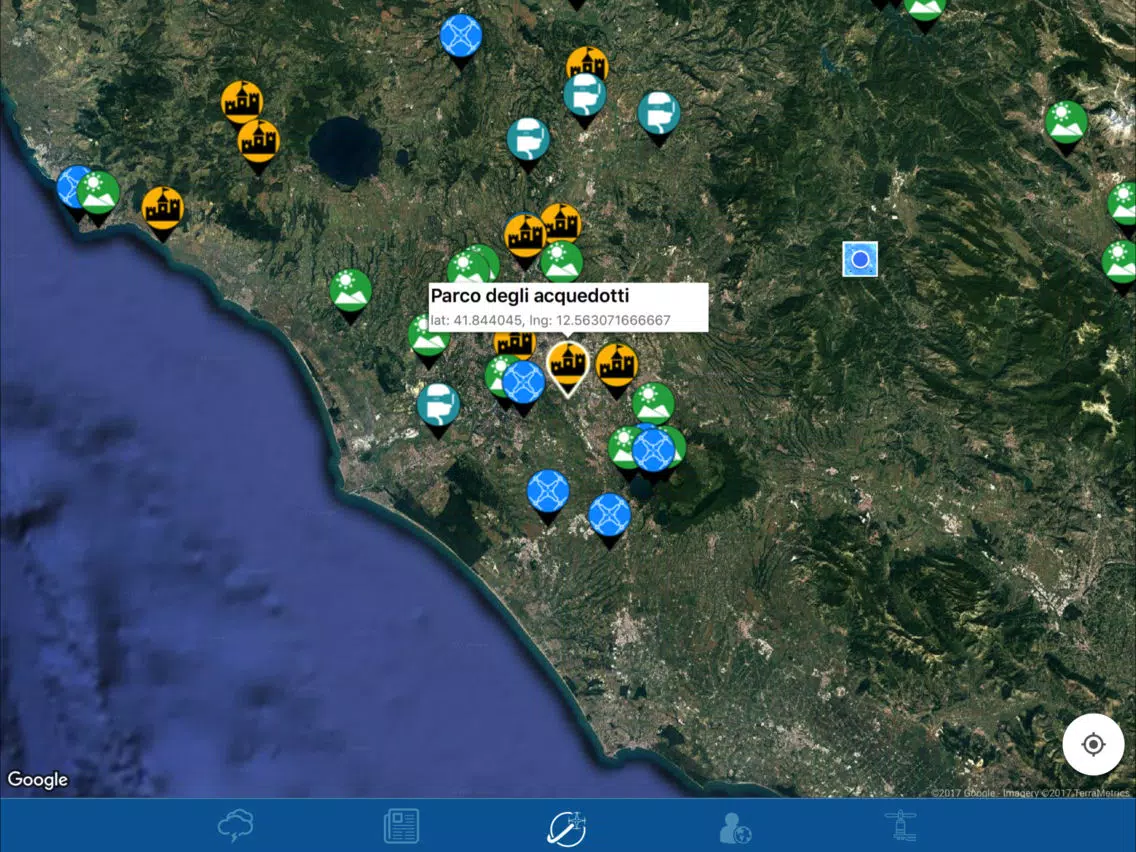The height and width of the screenshot is (852, 1136).
Task: Switch to the news tab with newspaper icon
Action: pyautogui.click(x=402, y=826)
